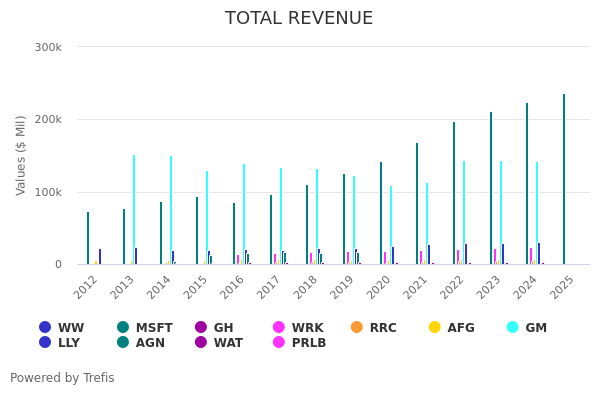The width and height of the screenshot is (600, 400).
Task: Click the Values ($ Mil) axis title
Action: pos(21,155)
